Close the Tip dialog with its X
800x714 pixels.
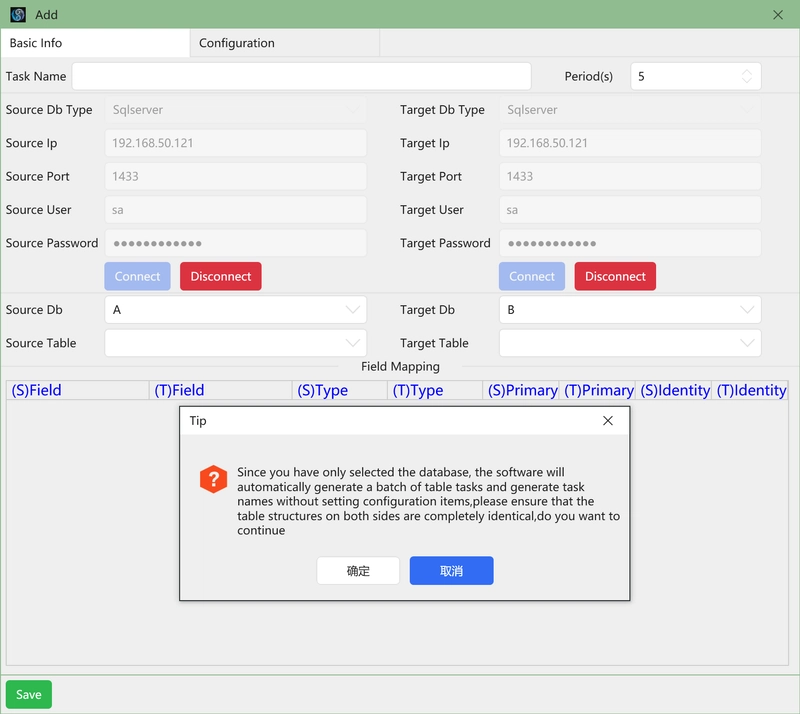tap(608, 421)
